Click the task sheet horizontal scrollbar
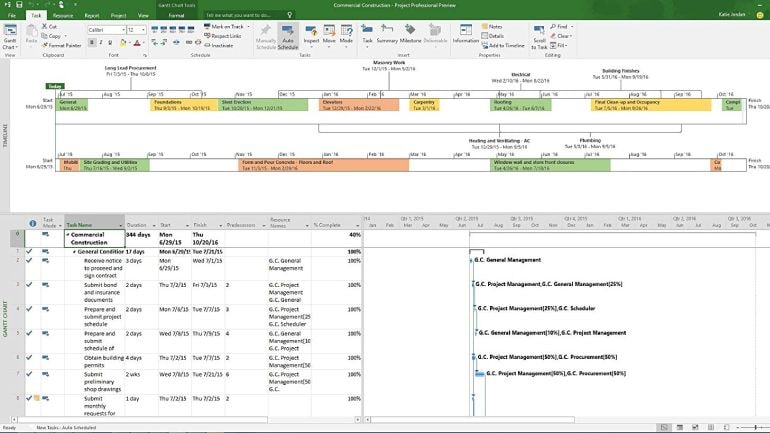This screenshot has height=433, width=770. click(142, 420)
